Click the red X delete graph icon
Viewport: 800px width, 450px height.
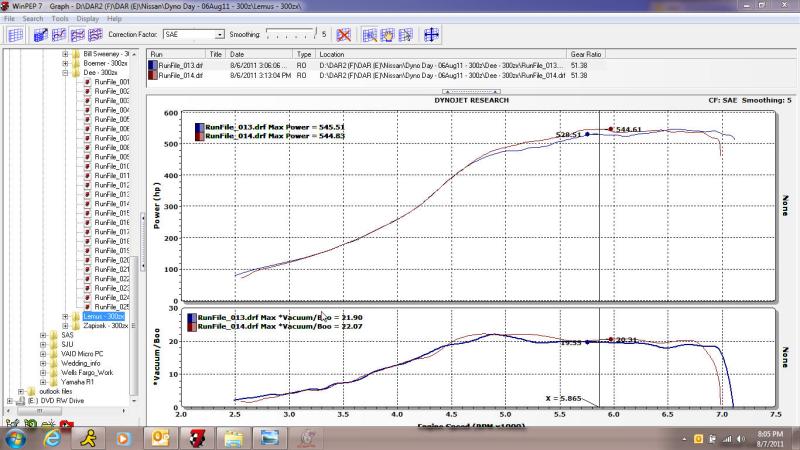343,34
